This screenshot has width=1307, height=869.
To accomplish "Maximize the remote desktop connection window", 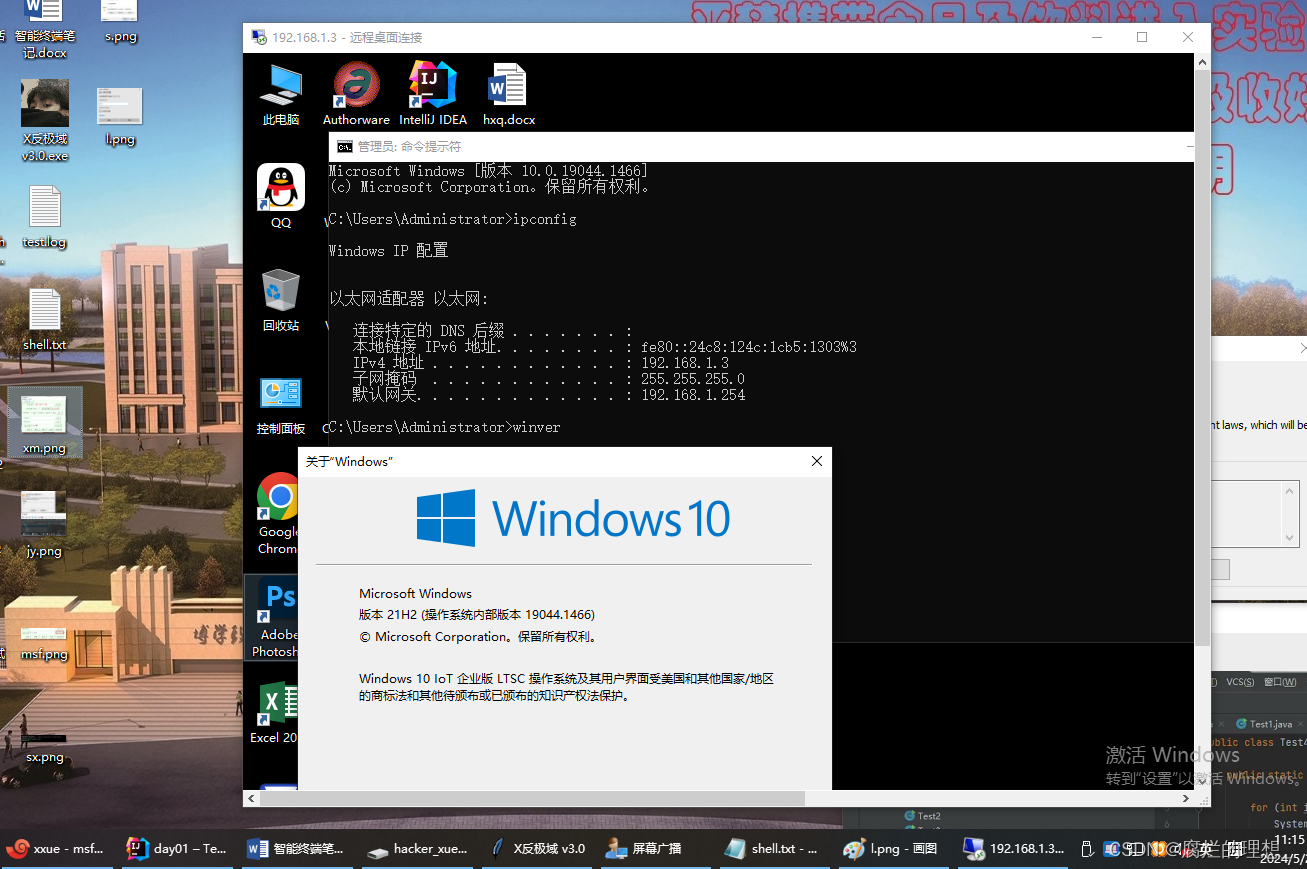I will click(x=1142, y=37).
